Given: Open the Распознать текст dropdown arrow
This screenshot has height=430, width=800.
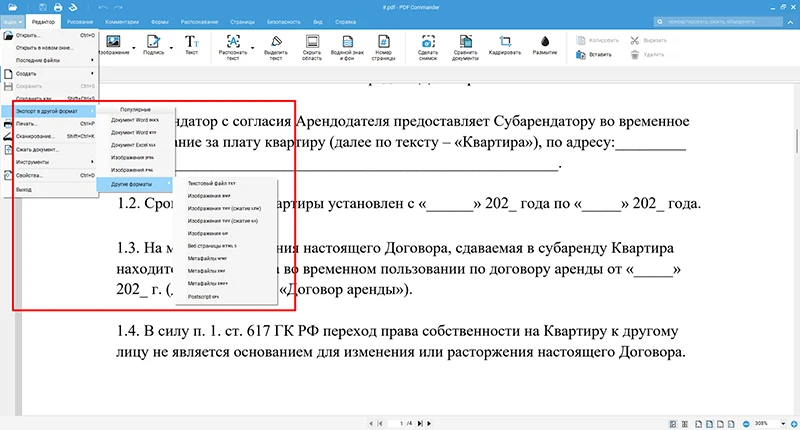Looking at the screenshot, I should (252, 48).
